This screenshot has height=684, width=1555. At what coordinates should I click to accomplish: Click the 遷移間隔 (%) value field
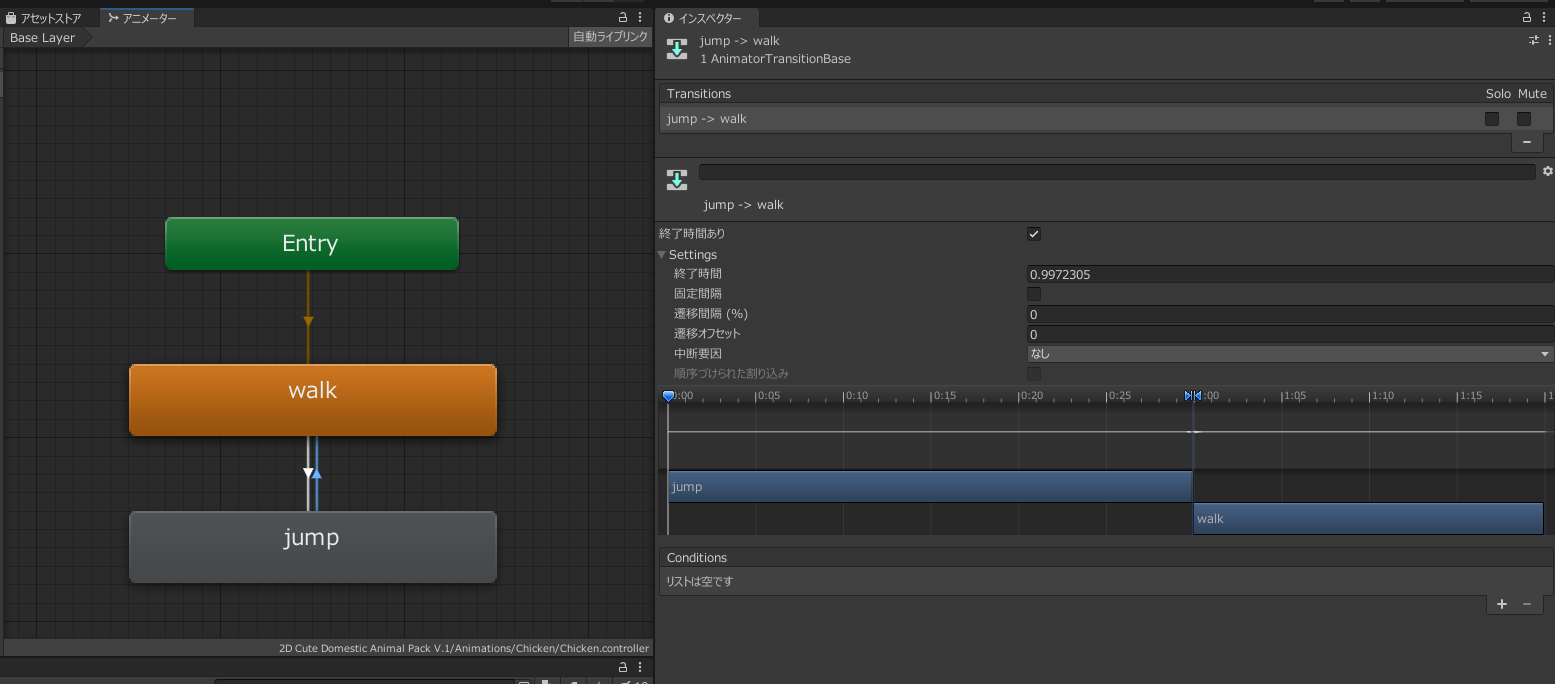click(x=1290, y=314)
